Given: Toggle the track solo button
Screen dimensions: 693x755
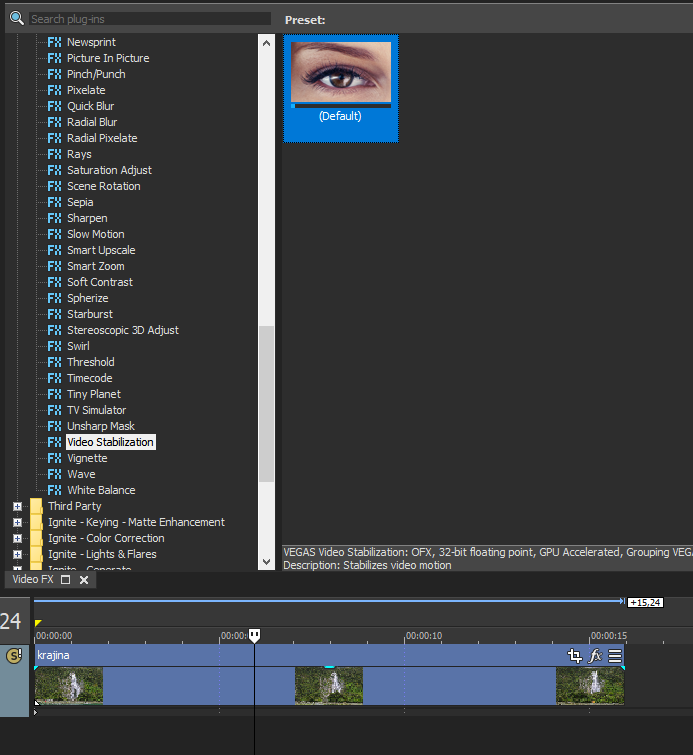Looking at the screenshot, I should [14, 656].
